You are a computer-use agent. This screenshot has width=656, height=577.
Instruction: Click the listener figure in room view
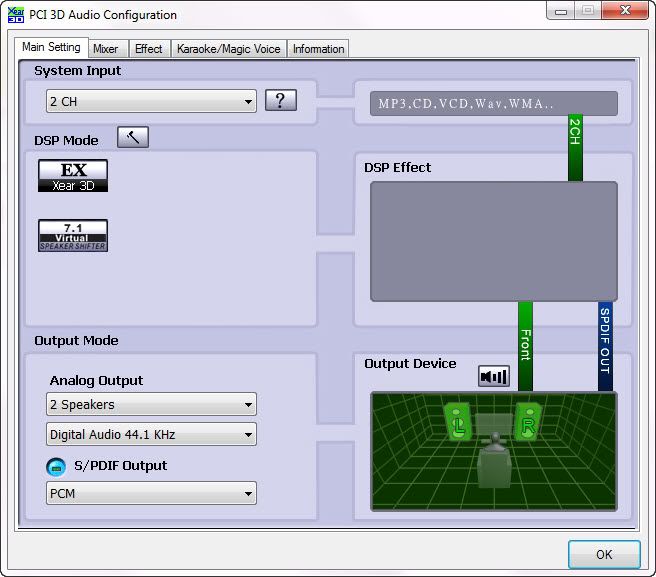[492, 463]
